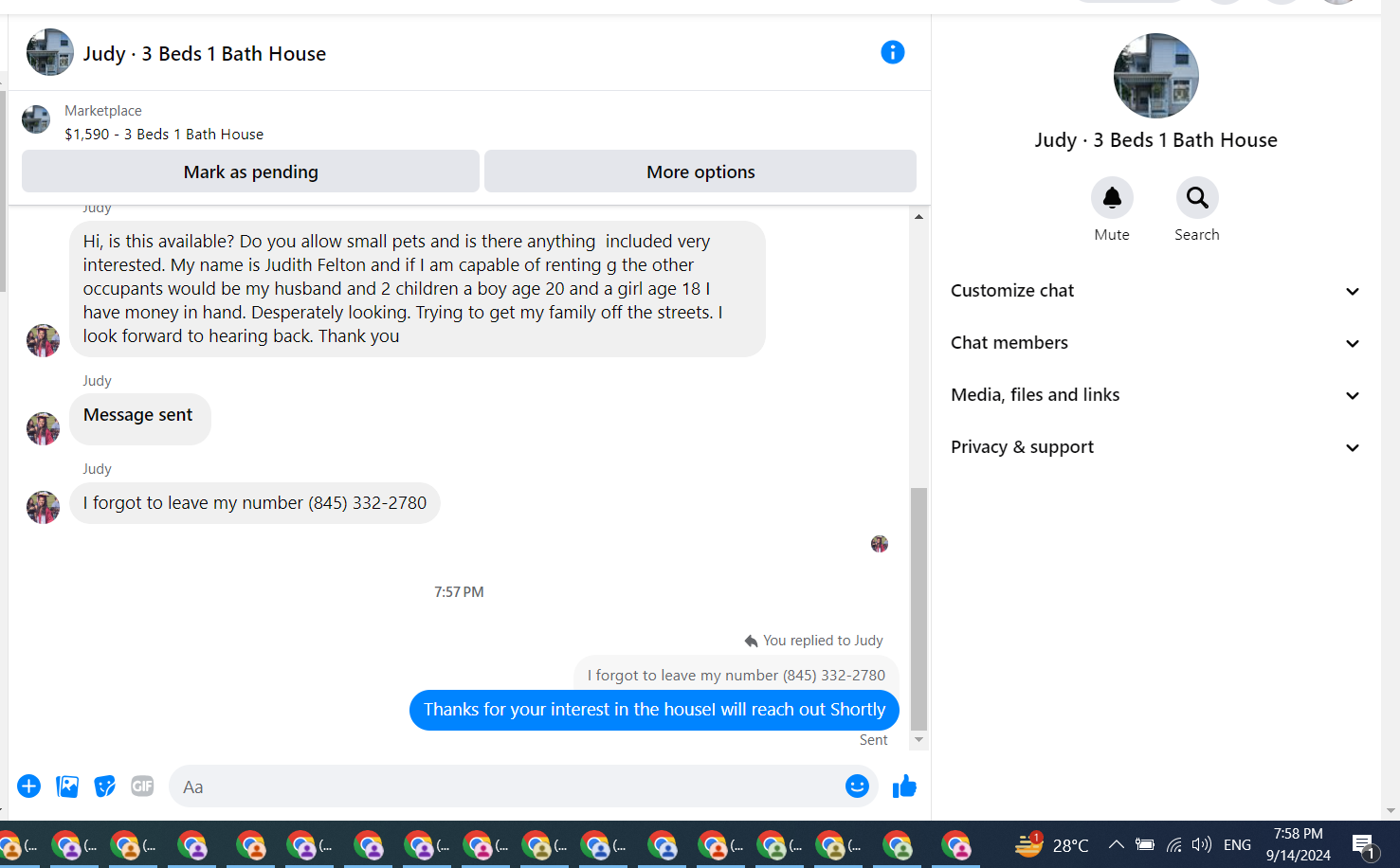Focus the Aa message input field

pos(507,787)
